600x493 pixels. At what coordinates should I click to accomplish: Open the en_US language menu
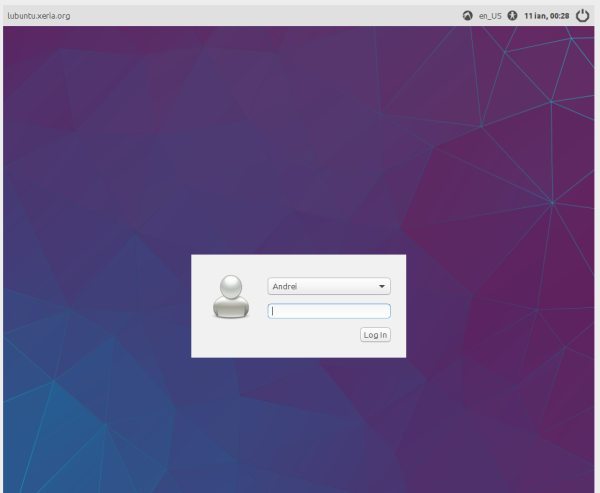click(x=490, y=16)
